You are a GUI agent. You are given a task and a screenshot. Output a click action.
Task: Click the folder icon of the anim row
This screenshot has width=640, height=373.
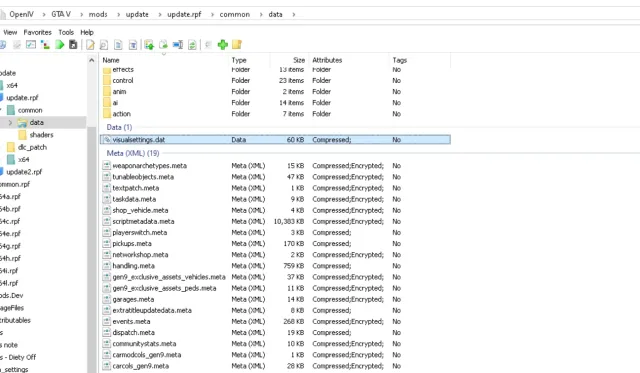(107, 91)
